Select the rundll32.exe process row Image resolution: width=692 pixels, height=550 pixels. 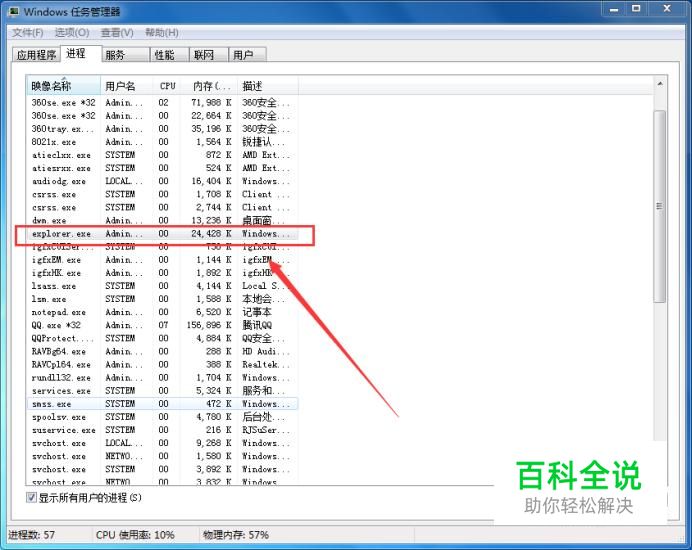[162, 377]
